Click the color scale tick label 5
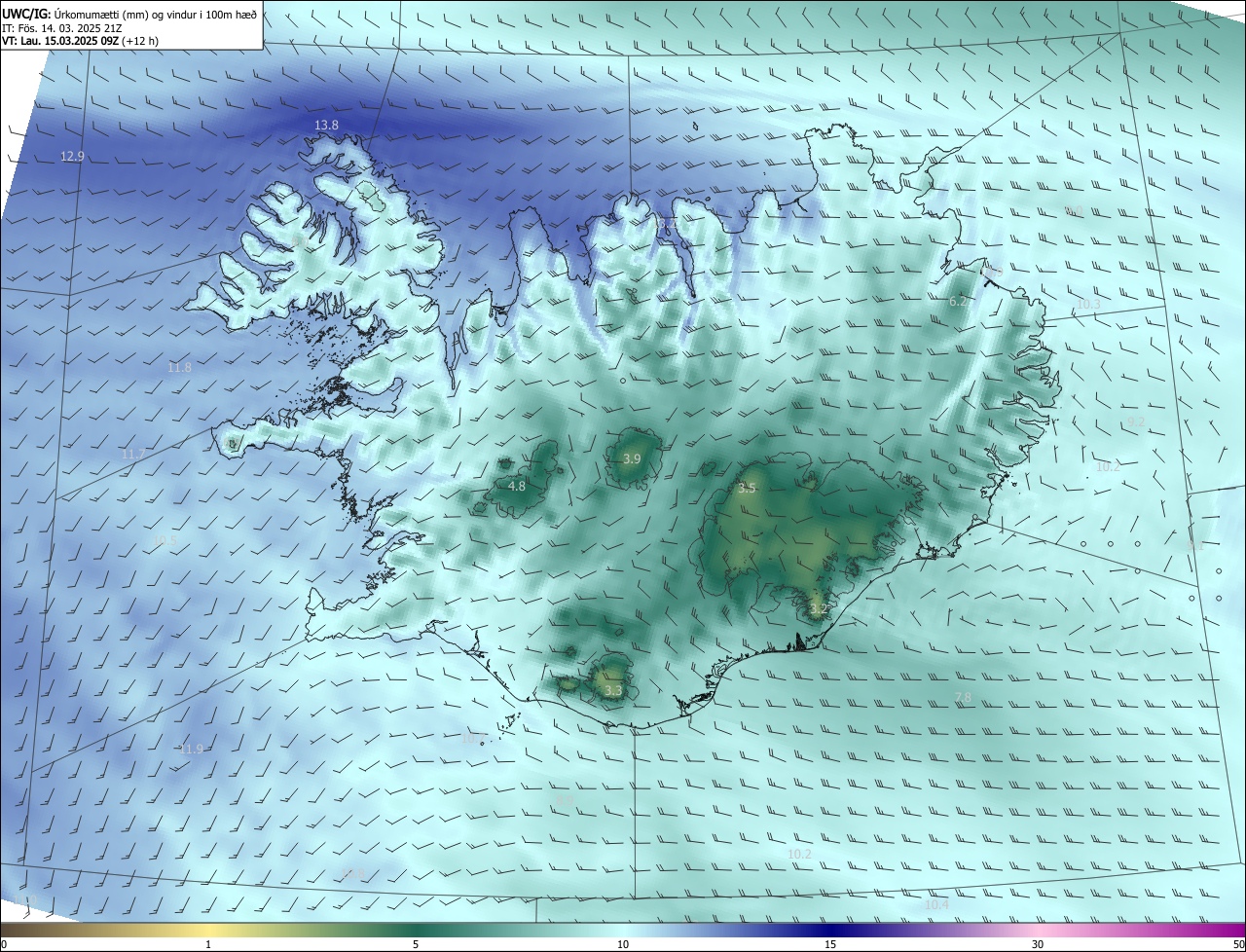Screen dimensions: 1246x952 coord(416,944)
